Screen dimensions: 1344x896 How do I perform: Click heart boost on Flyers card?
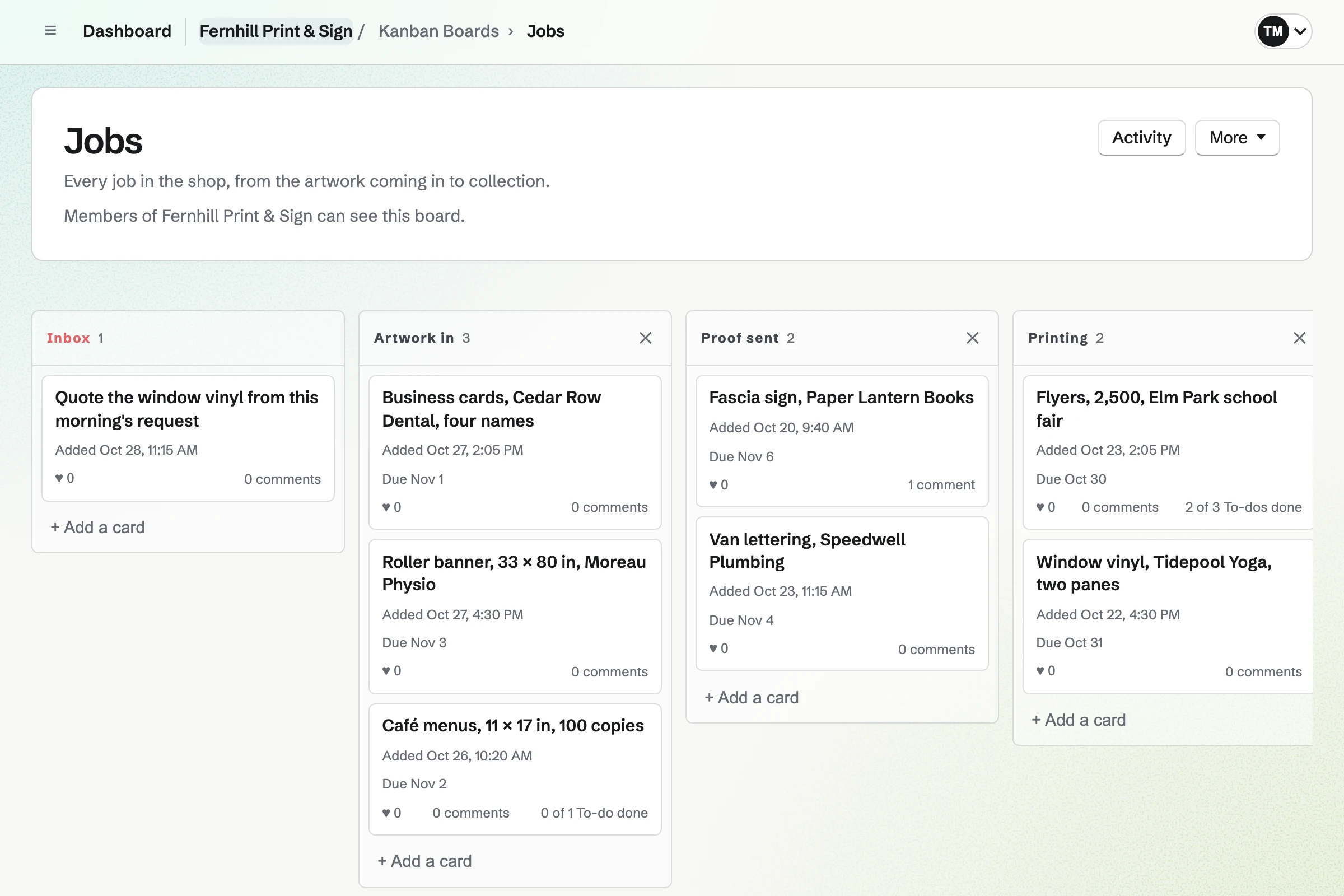point(1045,507)
